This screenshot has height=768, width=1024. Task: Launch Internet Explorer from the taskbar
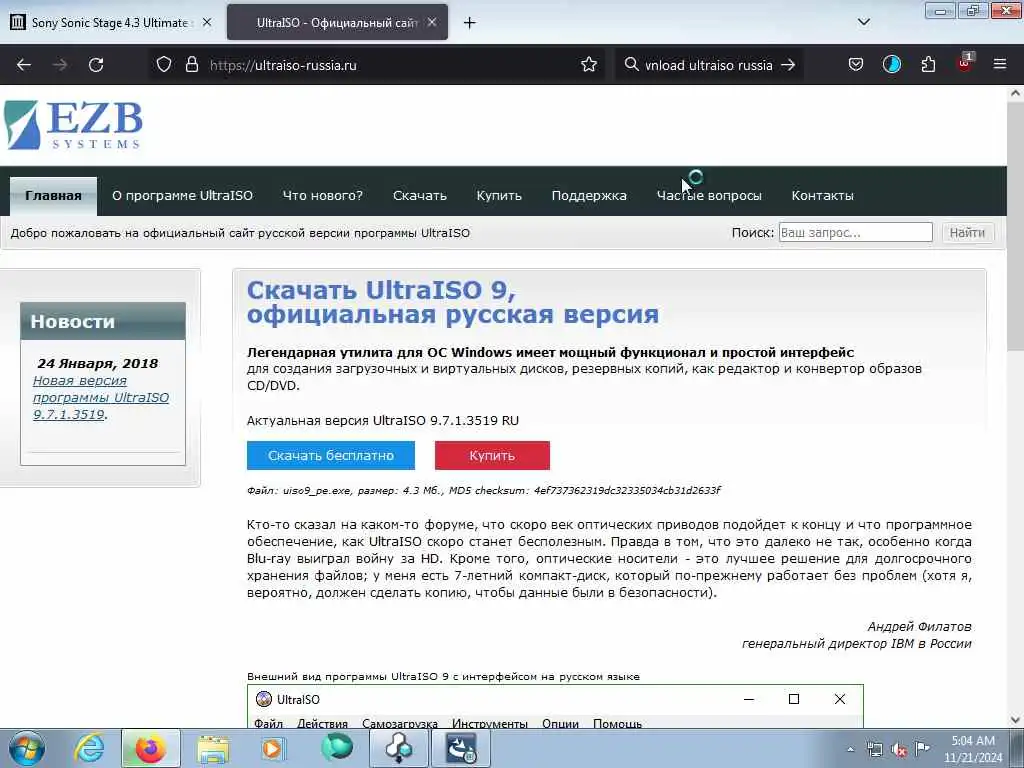(x=89, y=748)
